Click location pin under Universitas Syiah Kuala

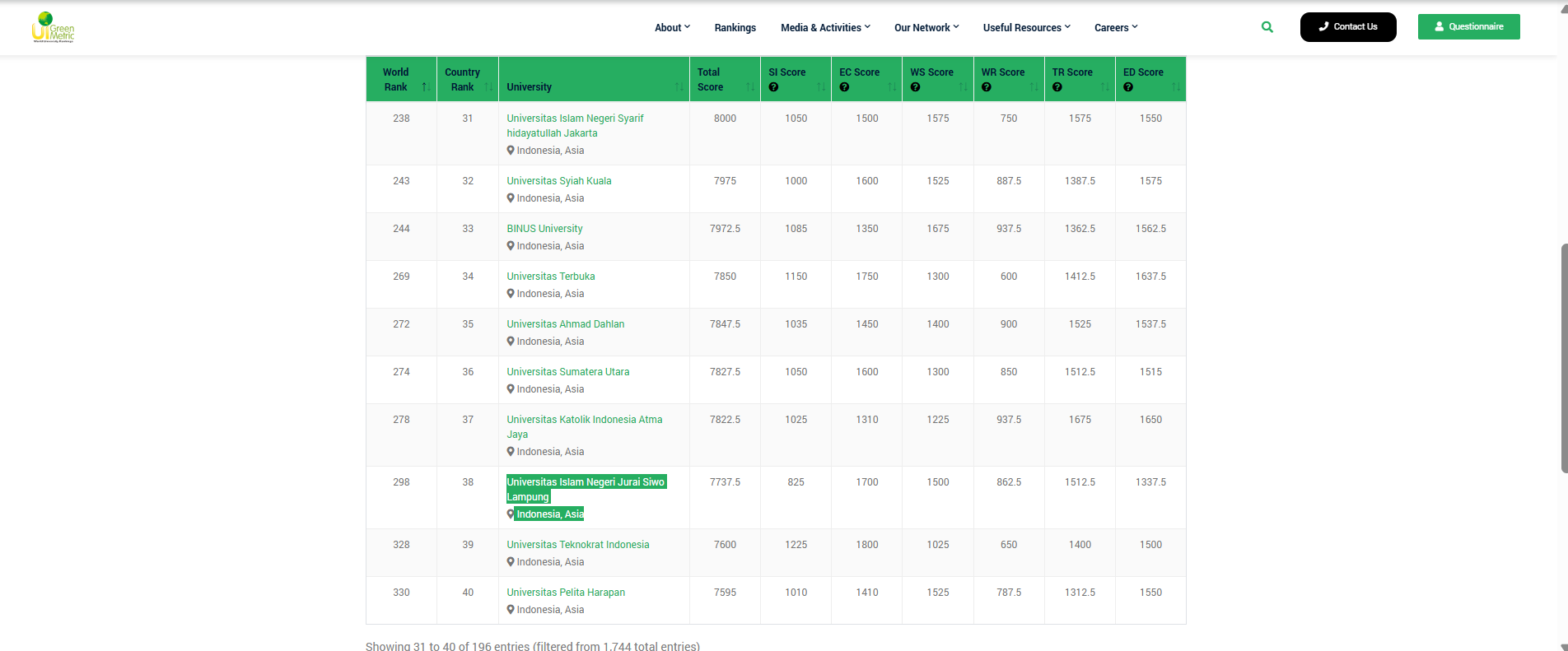click(x=511, y=198)
